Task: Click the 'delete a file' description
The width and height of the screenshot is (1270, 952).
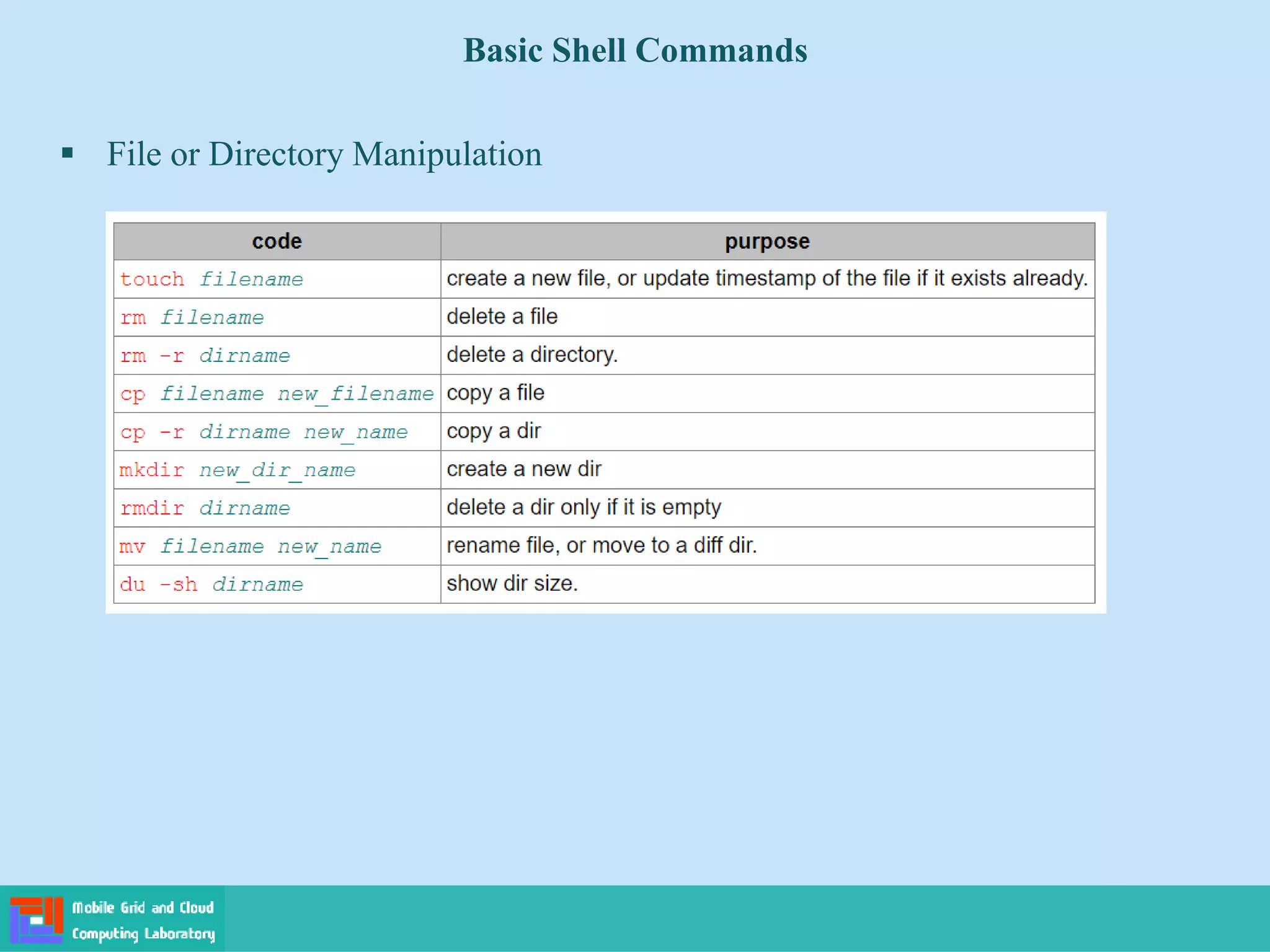Action: coord(502,317)
